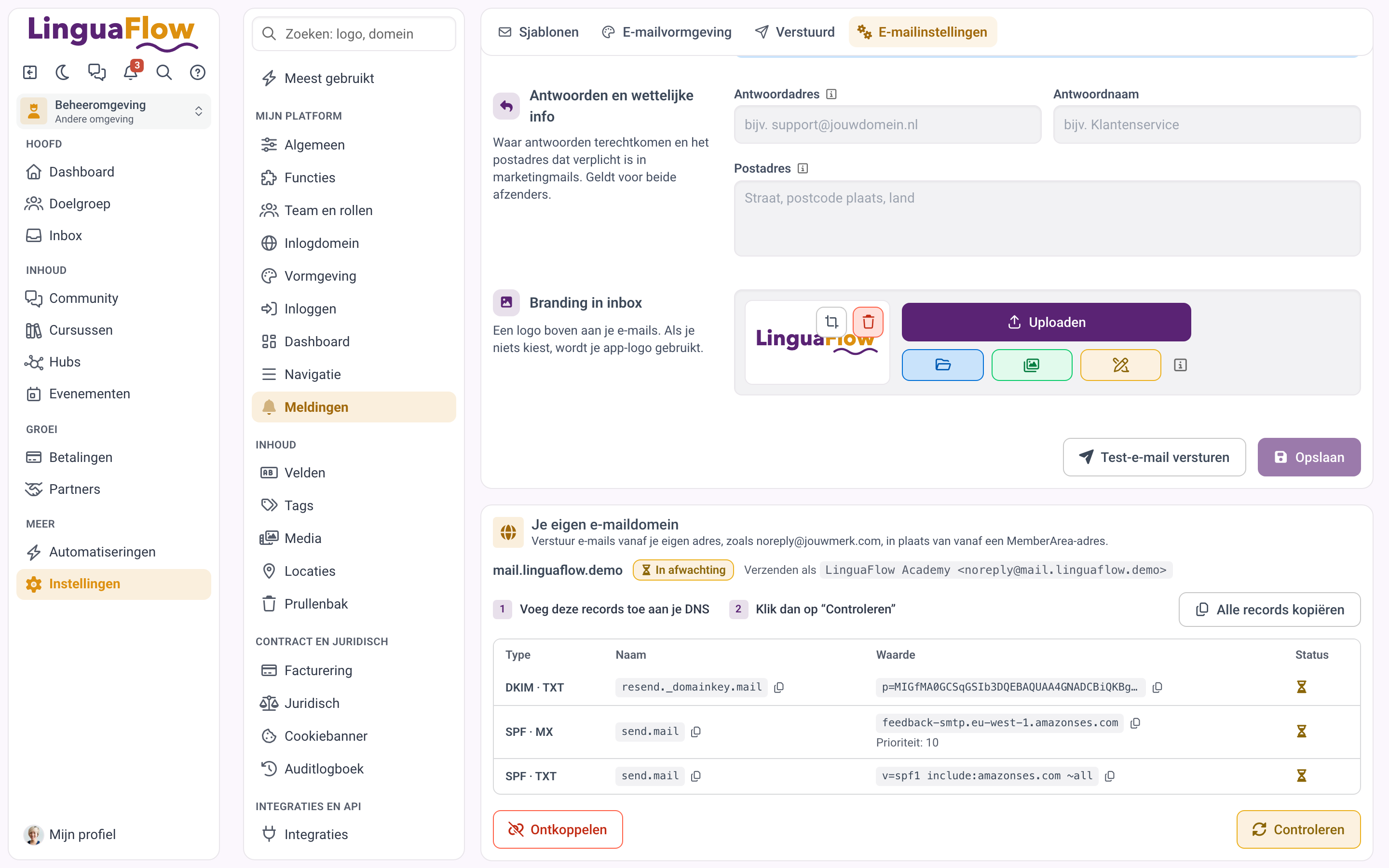This screenshot has width=1389, height=868.
Task: Click the Uploaden button
Action: coord(1046,322)
